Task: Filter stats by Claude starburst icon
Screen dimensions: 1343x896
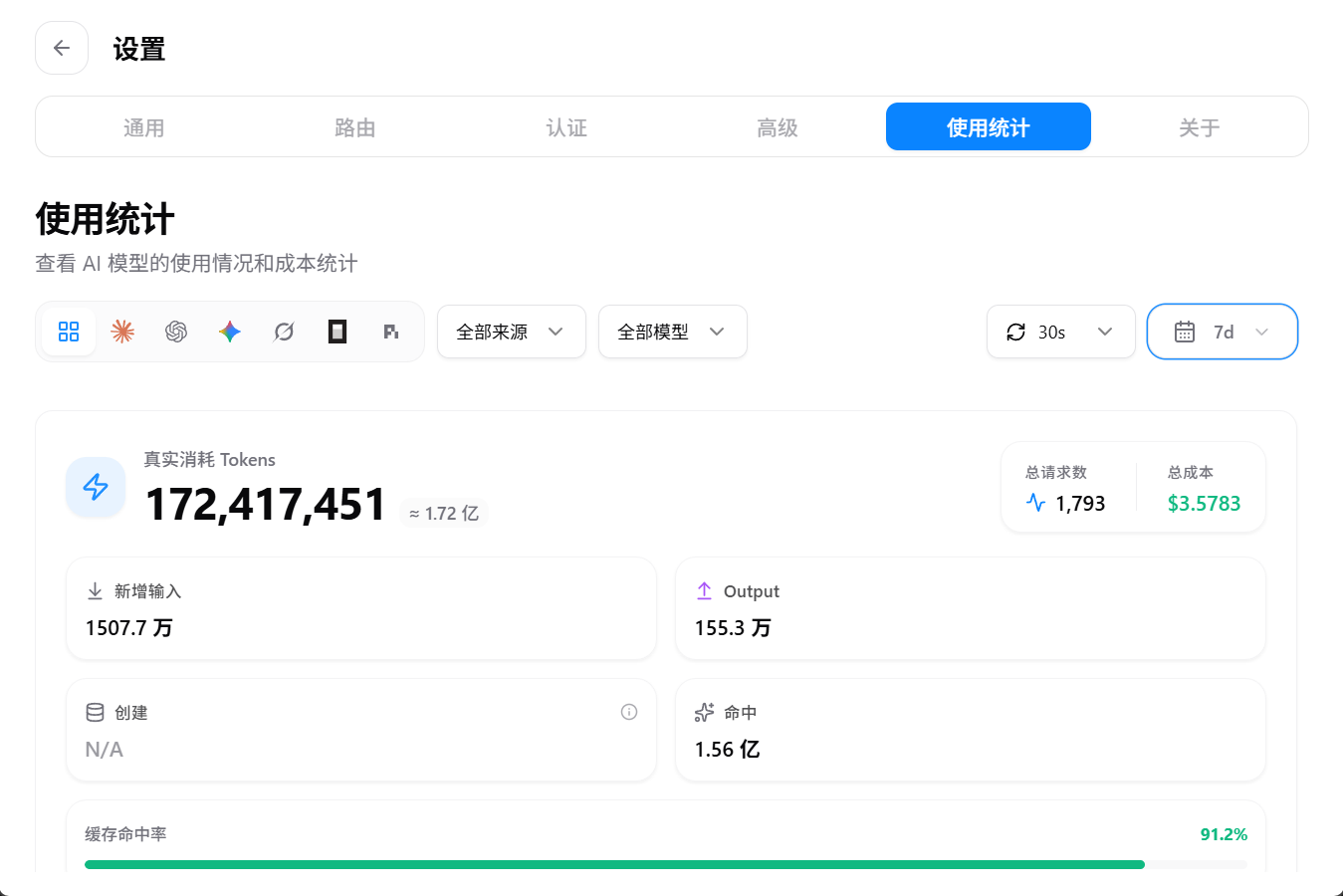Action: [122, 332]
